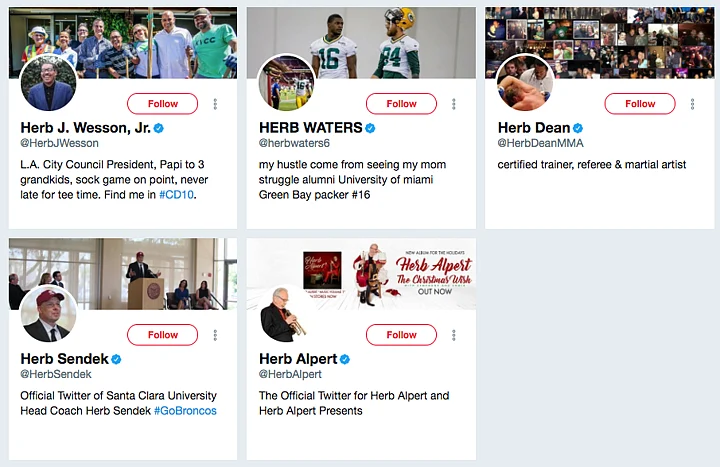Open more options menu for HERB WATERS
720x467 pixels.
coord(454,104)
